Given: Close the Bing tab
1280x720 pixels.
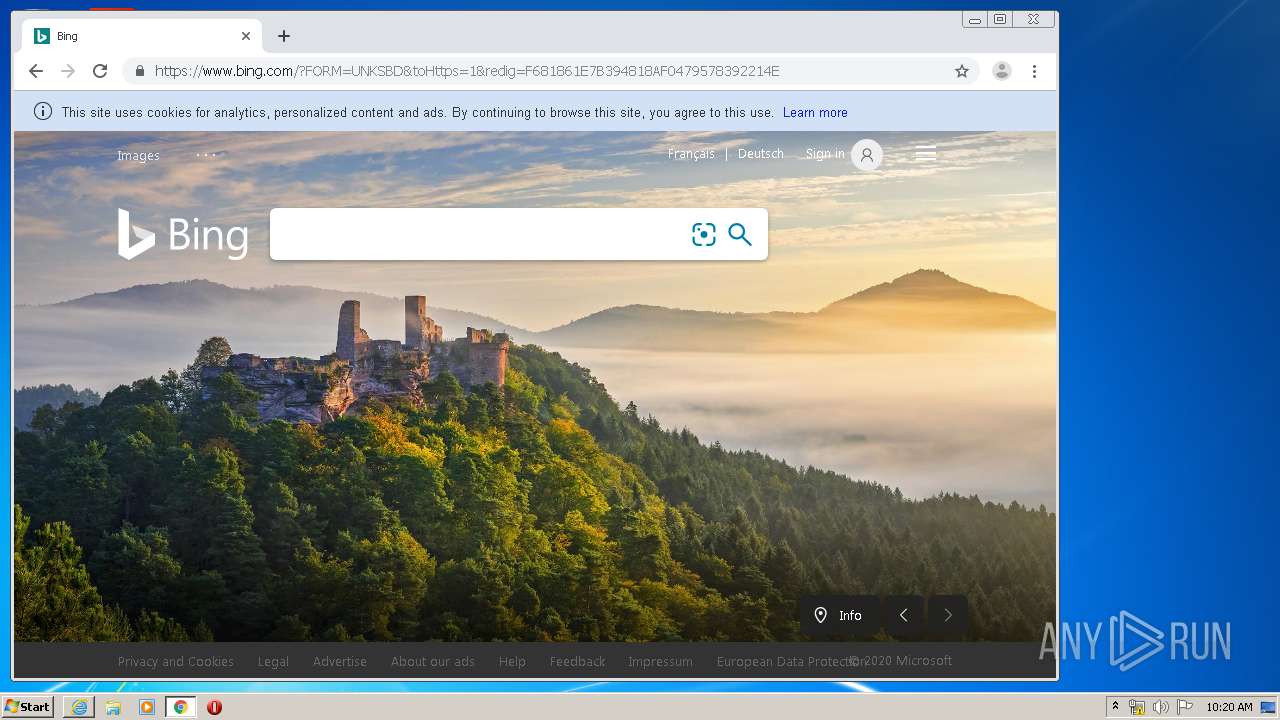Looking at the screenshot, I should (246, 36).
